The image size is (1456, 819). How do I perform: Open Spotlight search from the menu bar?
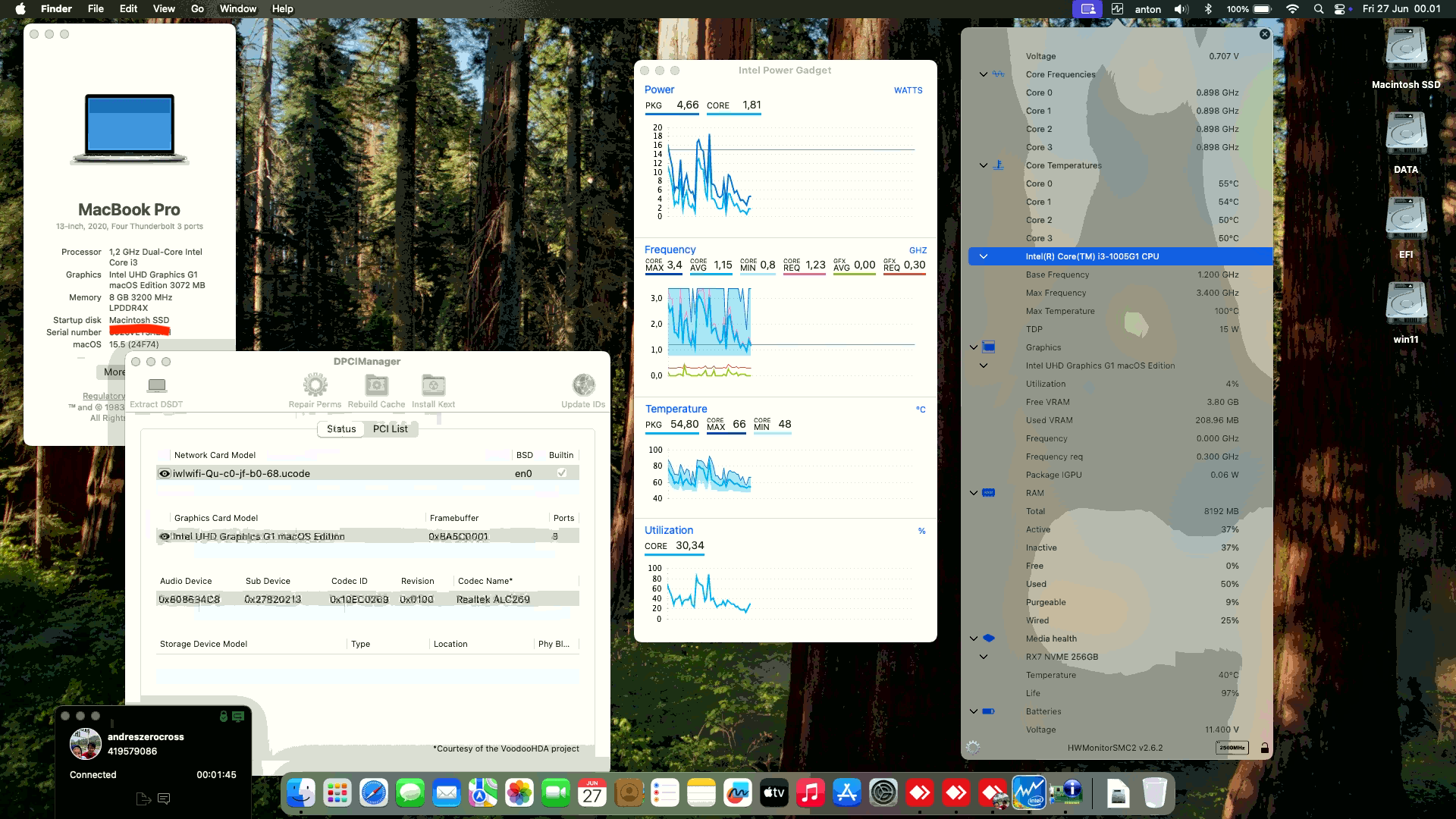tap(1319, 8)
